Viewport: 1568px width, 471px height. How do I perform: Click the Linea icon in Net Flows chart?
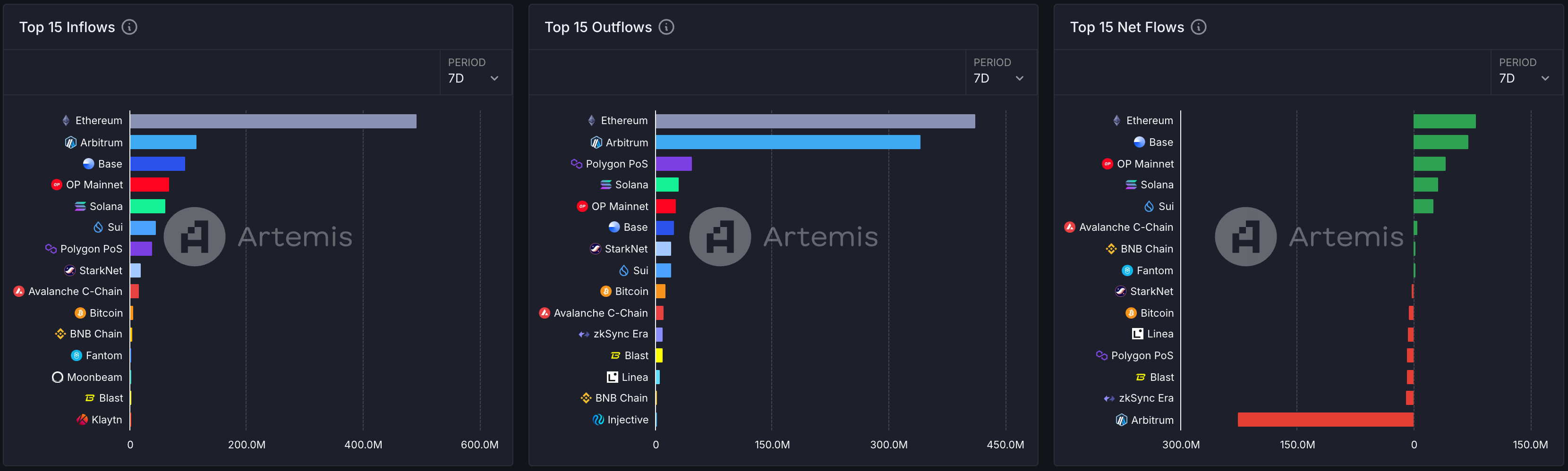[1137, 334]
